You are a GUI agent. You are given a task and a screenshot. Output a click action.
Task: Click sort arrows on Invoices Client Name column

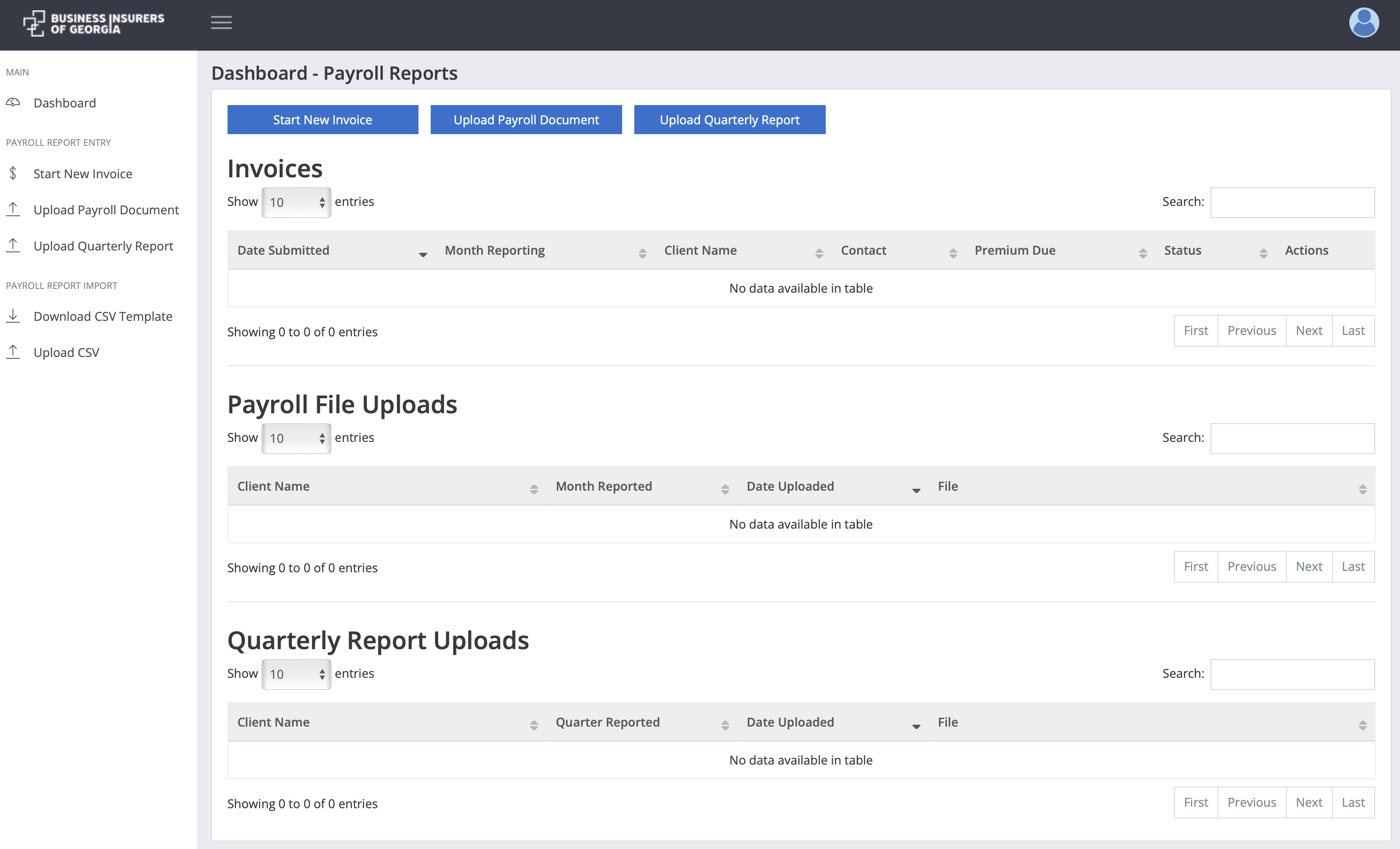819,253
